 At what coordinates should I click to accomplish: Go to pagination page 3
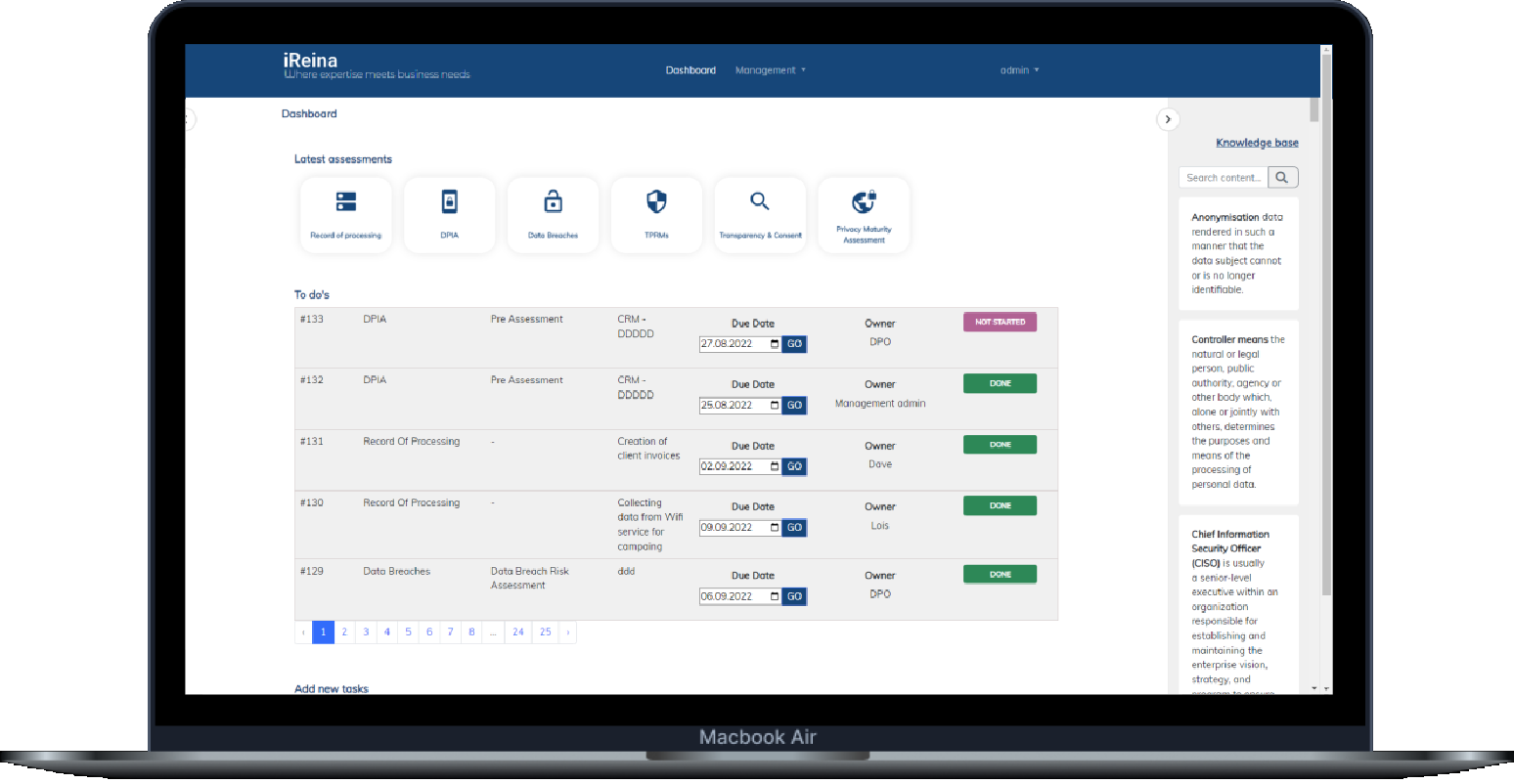366,632
